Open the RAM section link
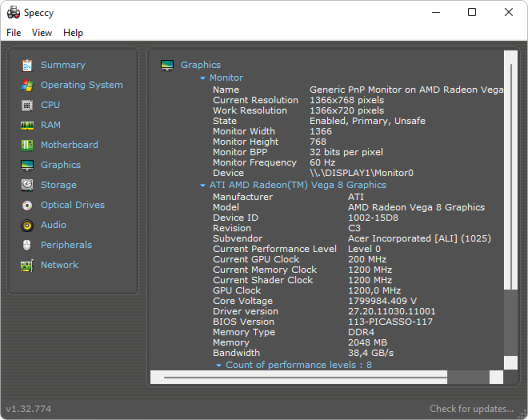This screenshot has width=528, height=420. coord(51,125)
